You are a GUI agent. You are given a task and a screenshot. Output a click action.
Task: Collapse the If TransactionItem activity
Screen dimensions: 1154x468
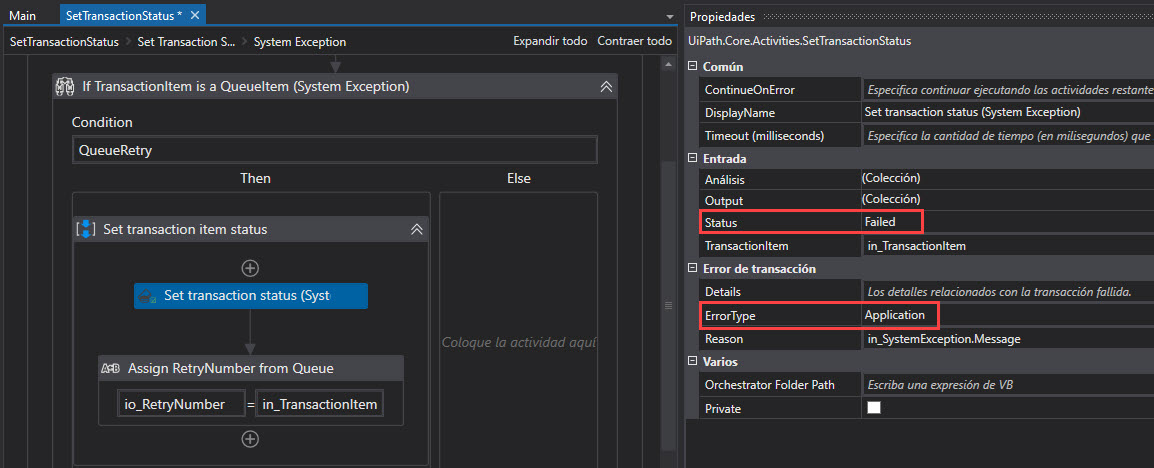606,87
